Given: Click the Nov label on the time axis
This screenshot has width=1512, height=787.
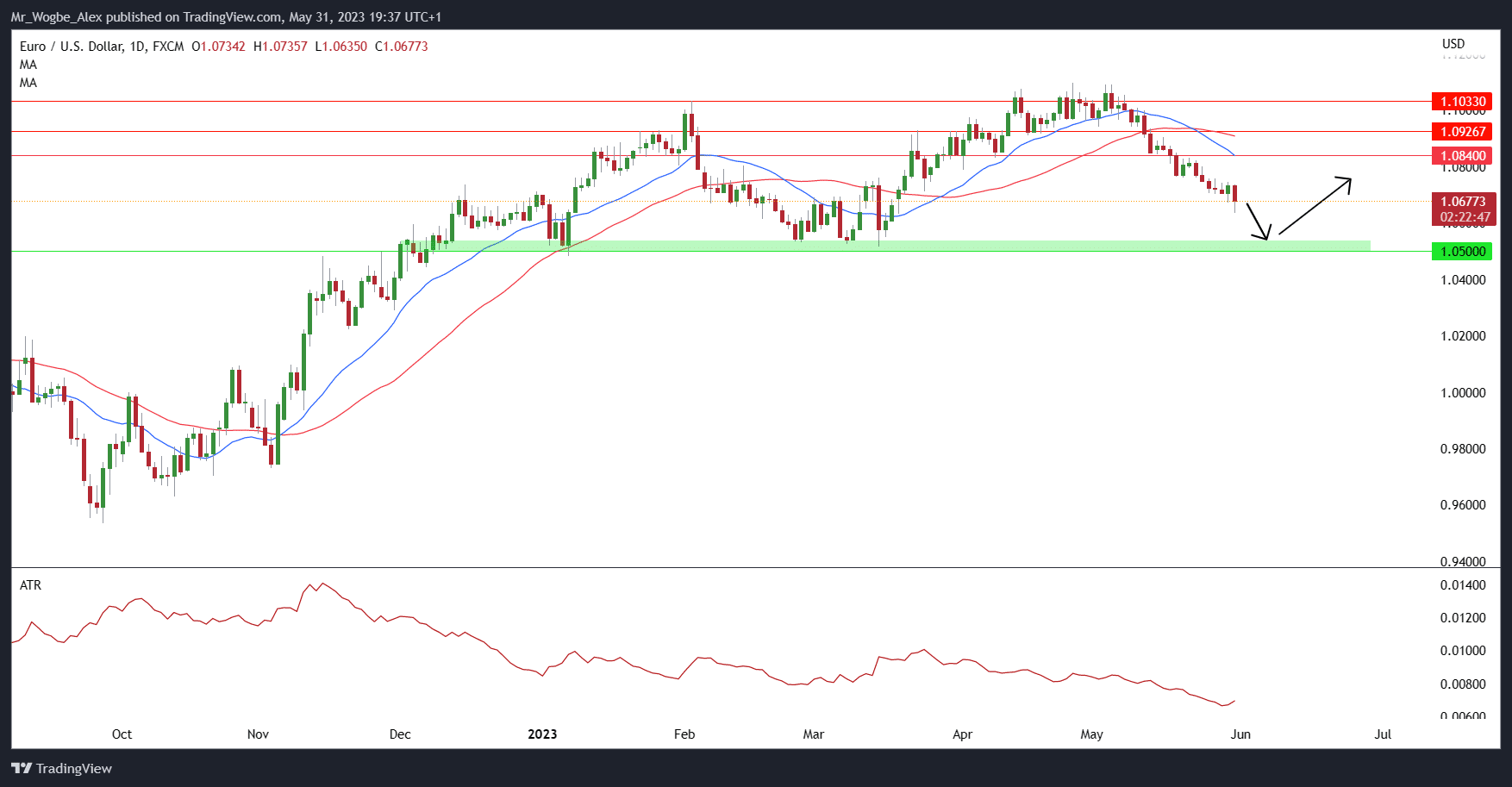Looking at the screenshot, I should (258, 734).
